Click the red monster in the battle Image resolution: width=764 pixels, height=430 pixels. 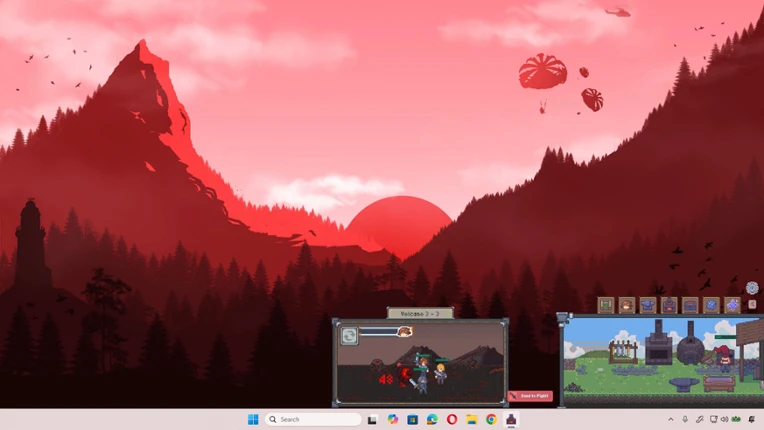[x=405, y=375]
